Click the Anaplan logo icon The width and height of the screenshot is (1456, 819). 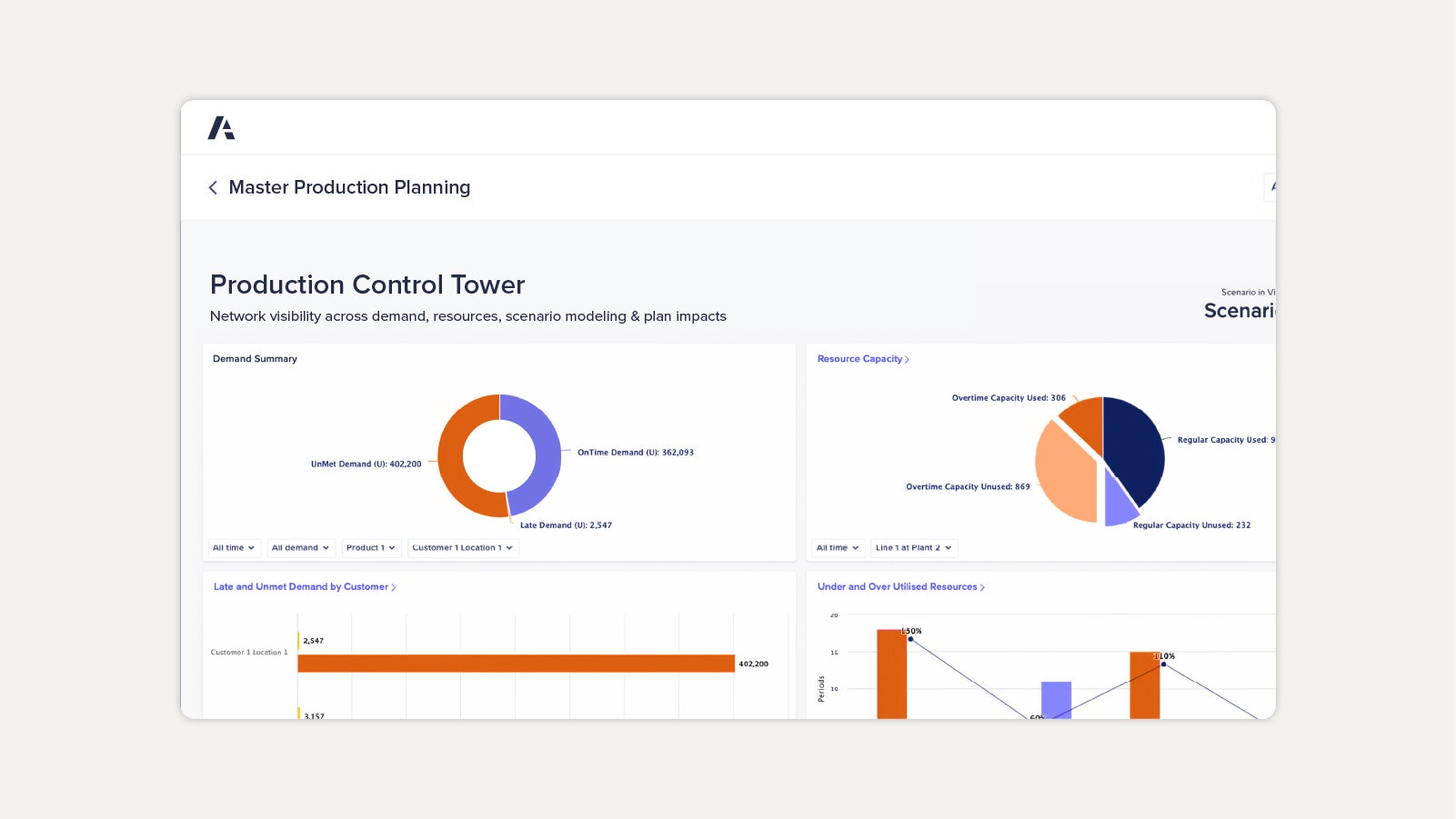pos(221,128)
